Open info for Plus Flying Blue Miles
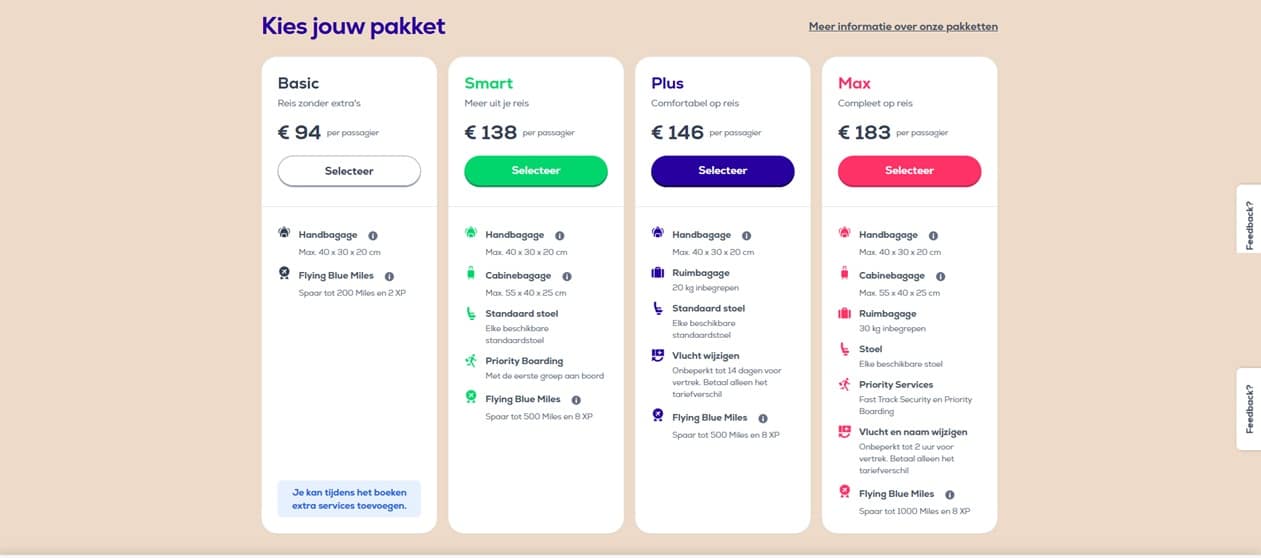This screenshot has width=1261, height=558. point(763,418)
